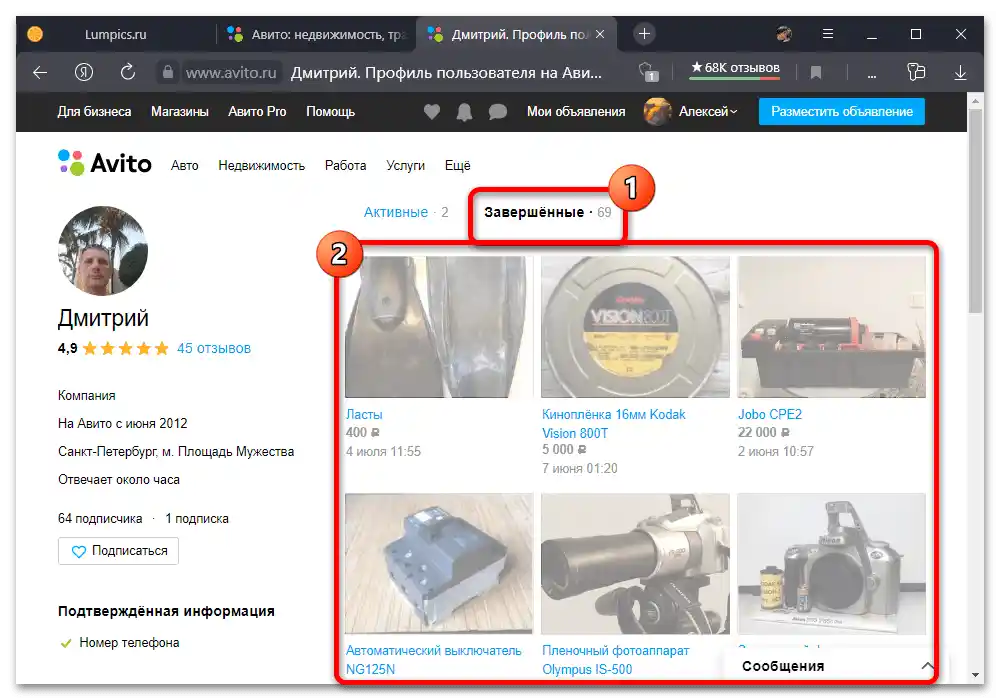Open the browser hamburger menu
The image size is (1000, 700).
[828, 34]
